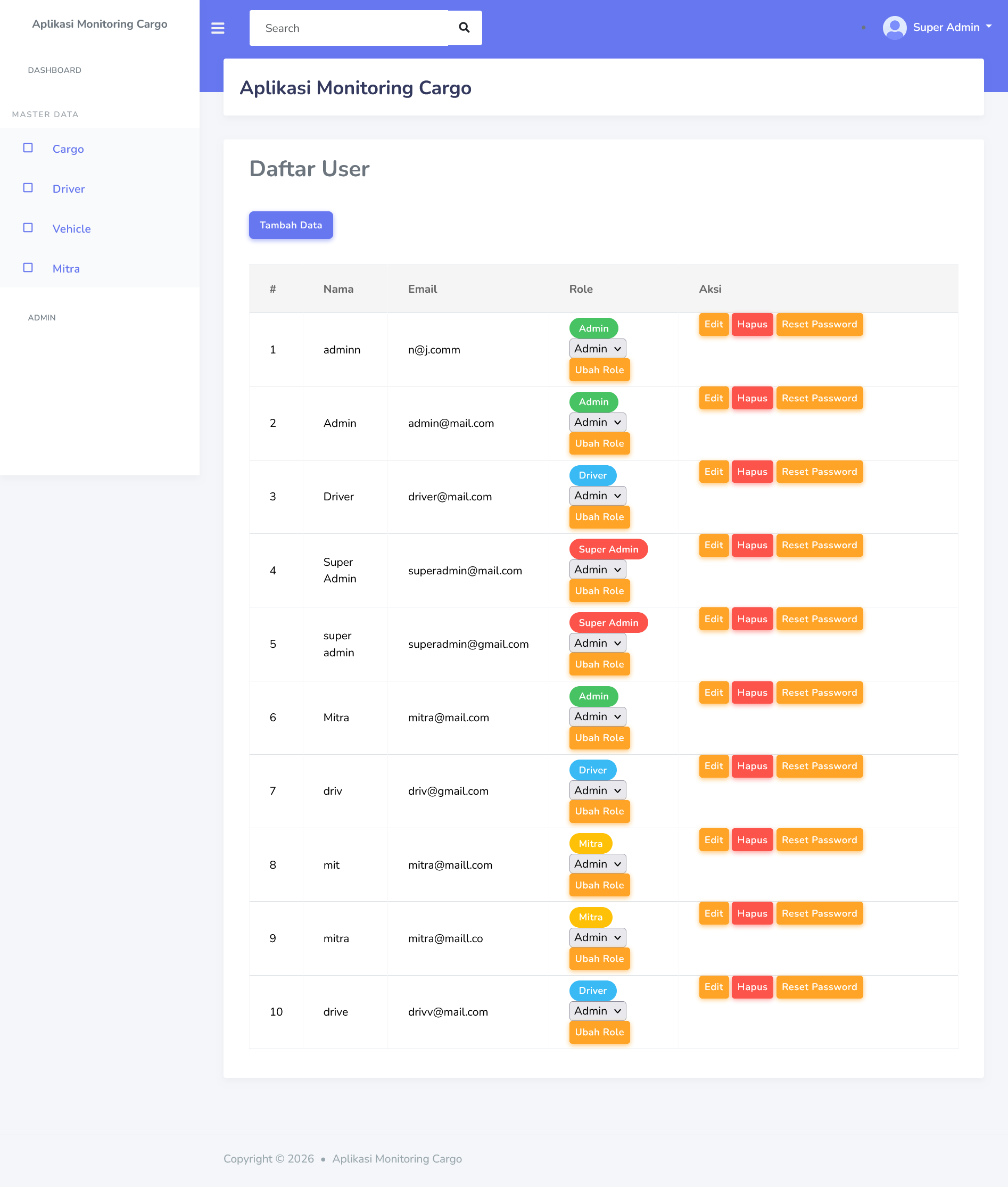Image resolution: width=1008 pixels, height=1187 pixels.
Task: Click the Mitra square icon in sidebar
Action: click(28, 268)
